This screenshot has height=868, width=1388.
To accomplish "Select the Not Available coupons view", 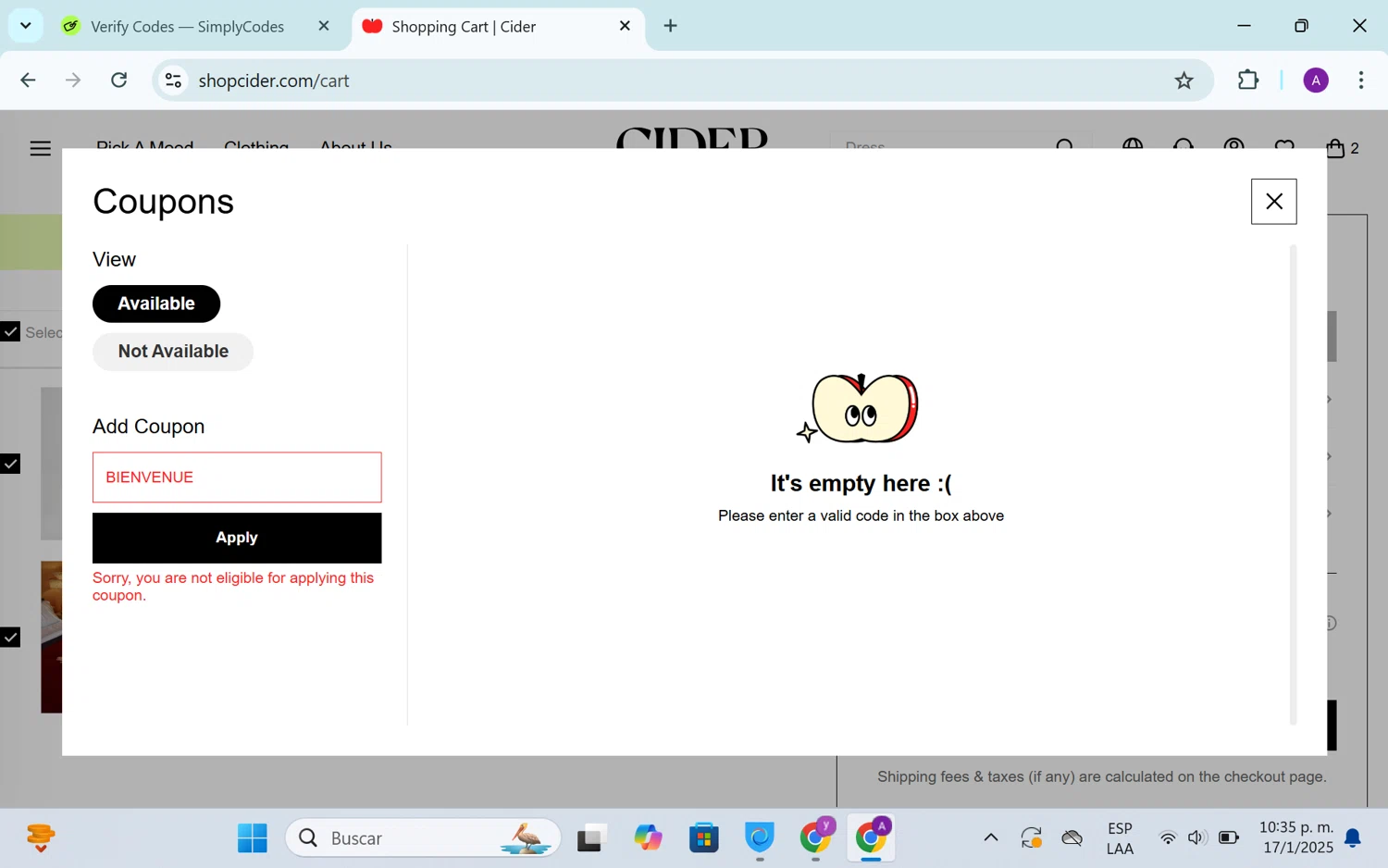I will [x=173, y=352].
